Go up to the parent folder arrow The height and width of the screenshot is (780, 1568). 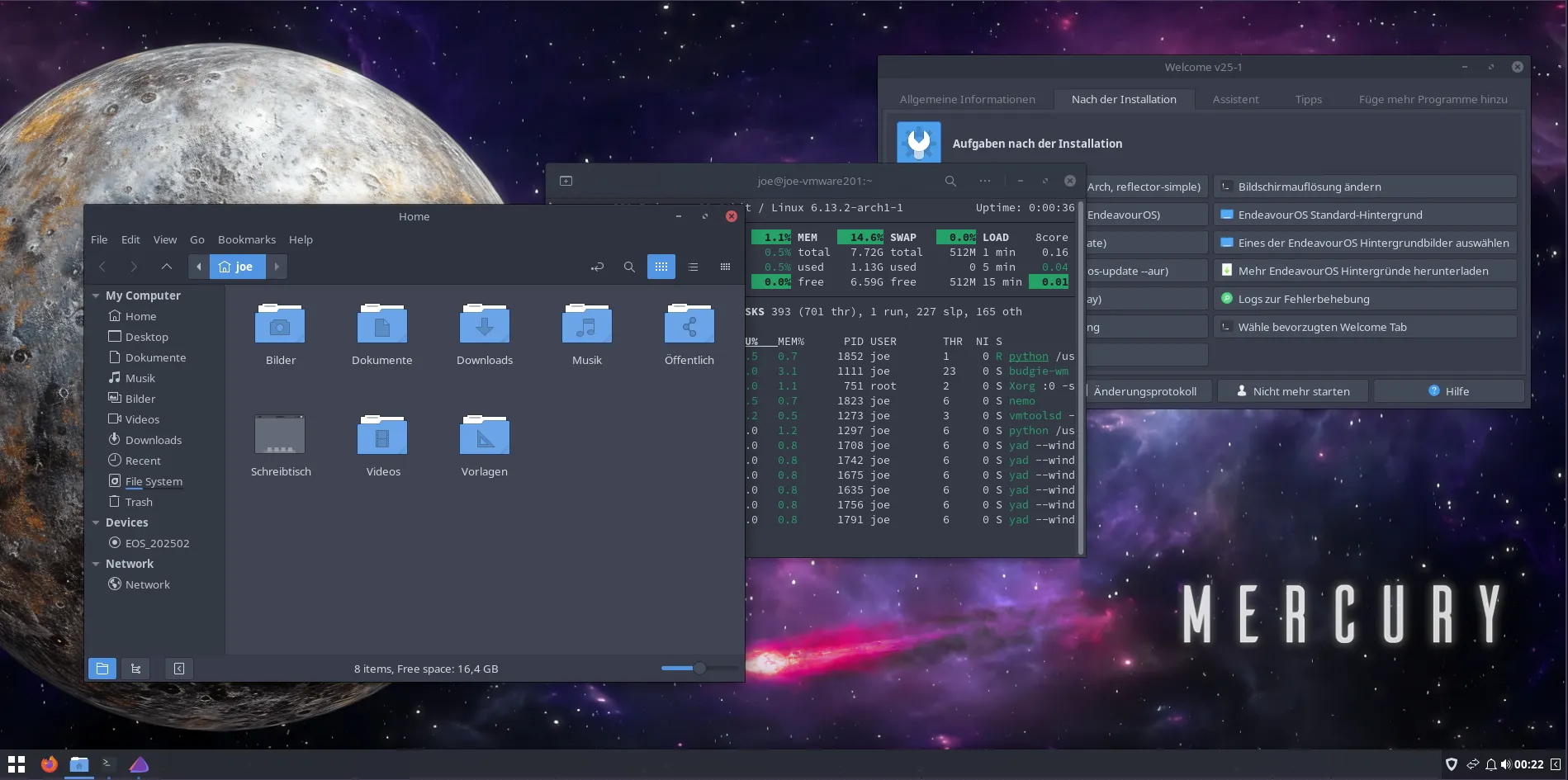167,267
